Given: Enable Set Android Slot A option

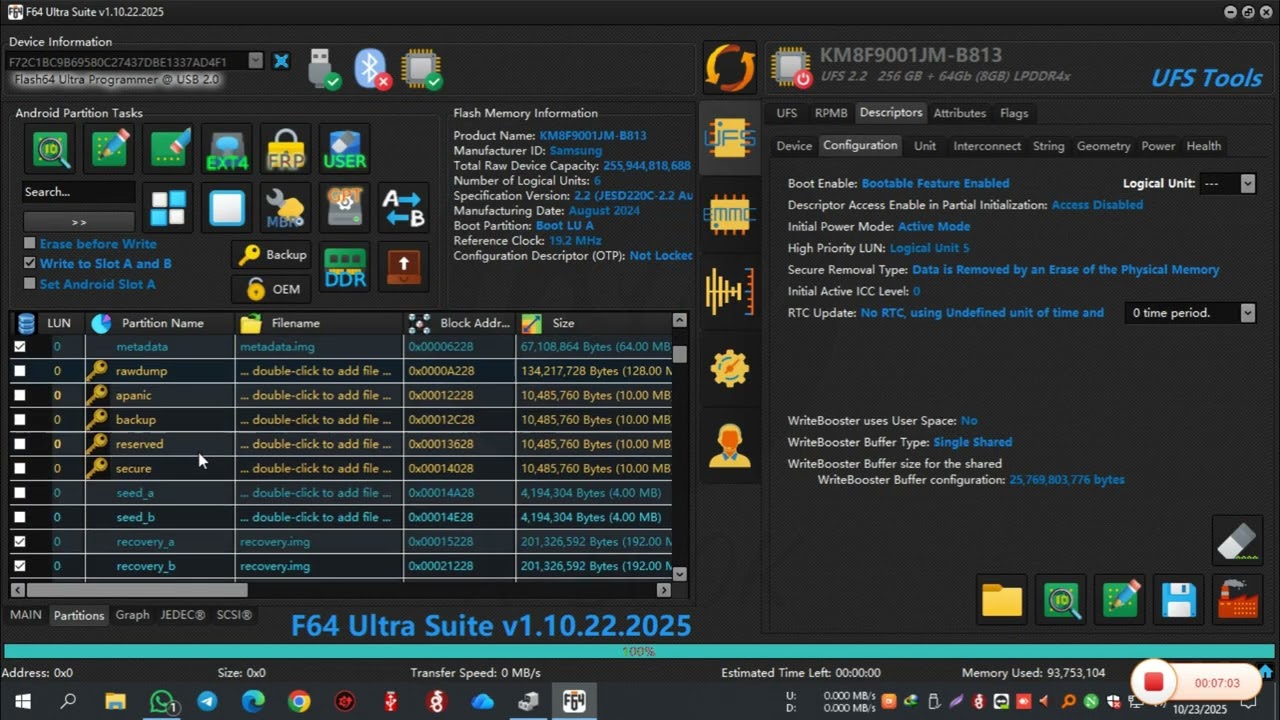Looking at the screenshot, I should [x=30, y=284].
